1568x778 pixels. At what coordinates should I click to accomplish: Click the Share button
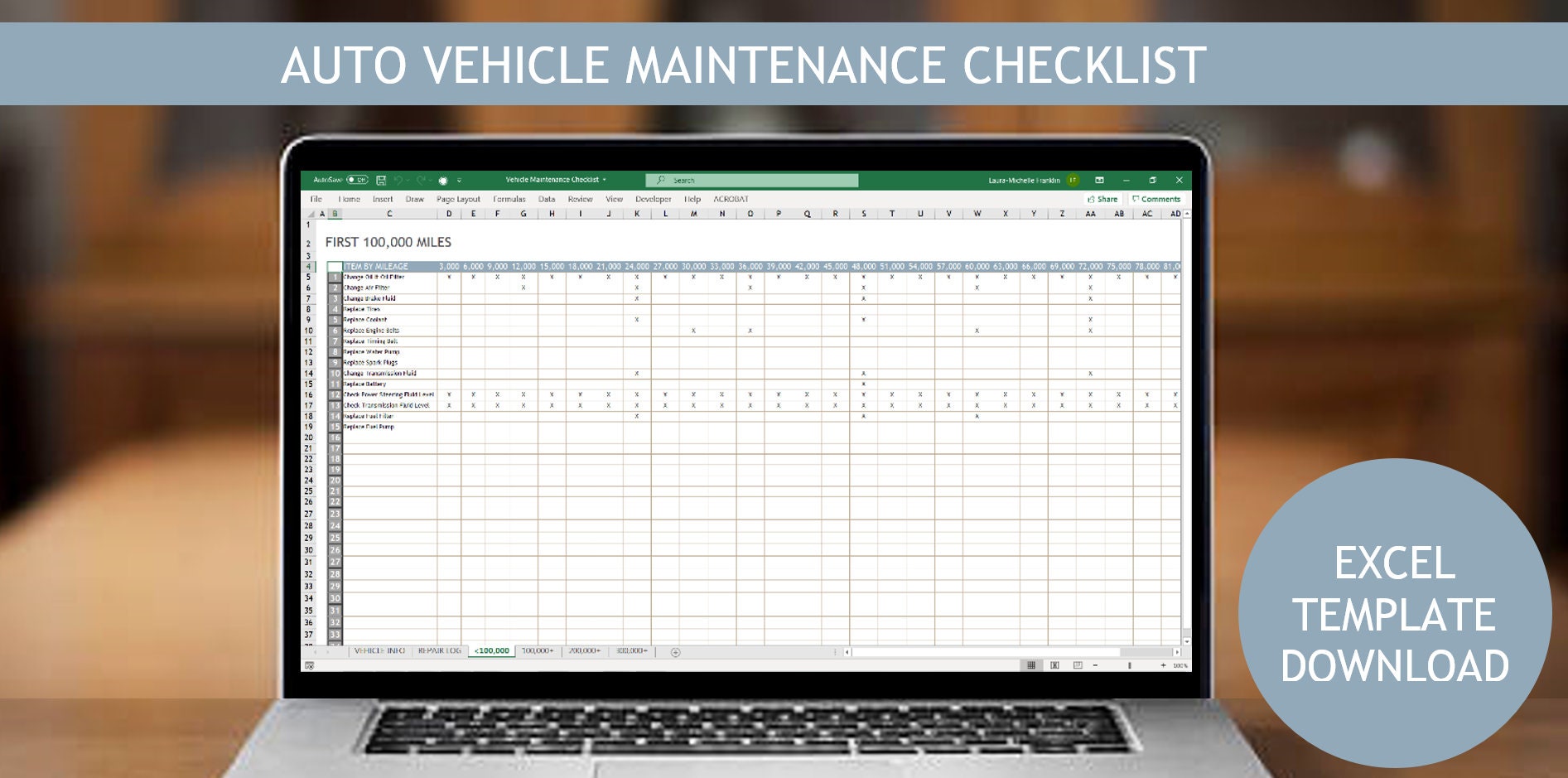click(x=1103, y=199)
